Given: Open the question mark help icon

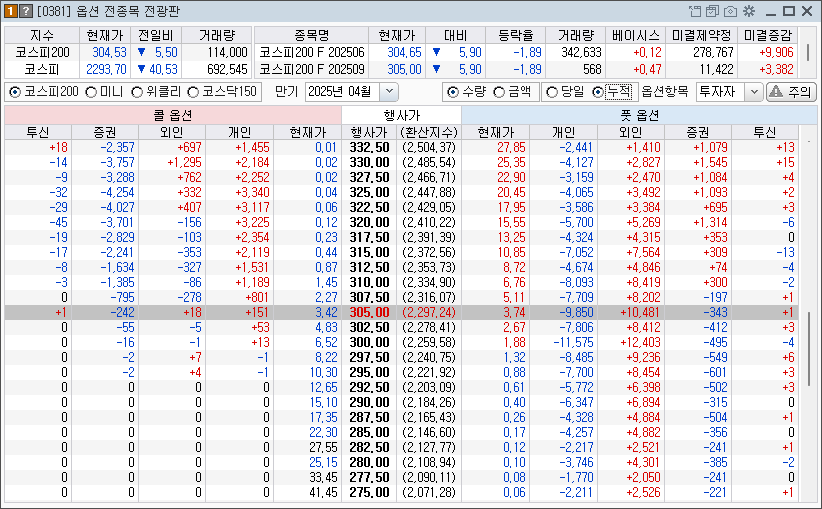Looking at the screenshot, I should coord(26,10).
